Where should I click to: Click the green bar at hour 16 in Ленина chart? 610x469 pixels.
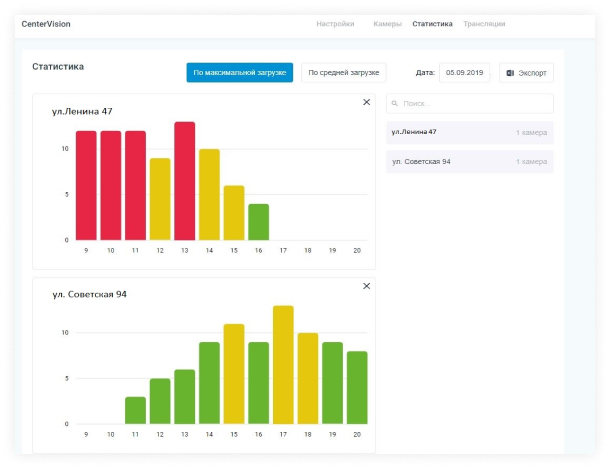tap(259, 222)
